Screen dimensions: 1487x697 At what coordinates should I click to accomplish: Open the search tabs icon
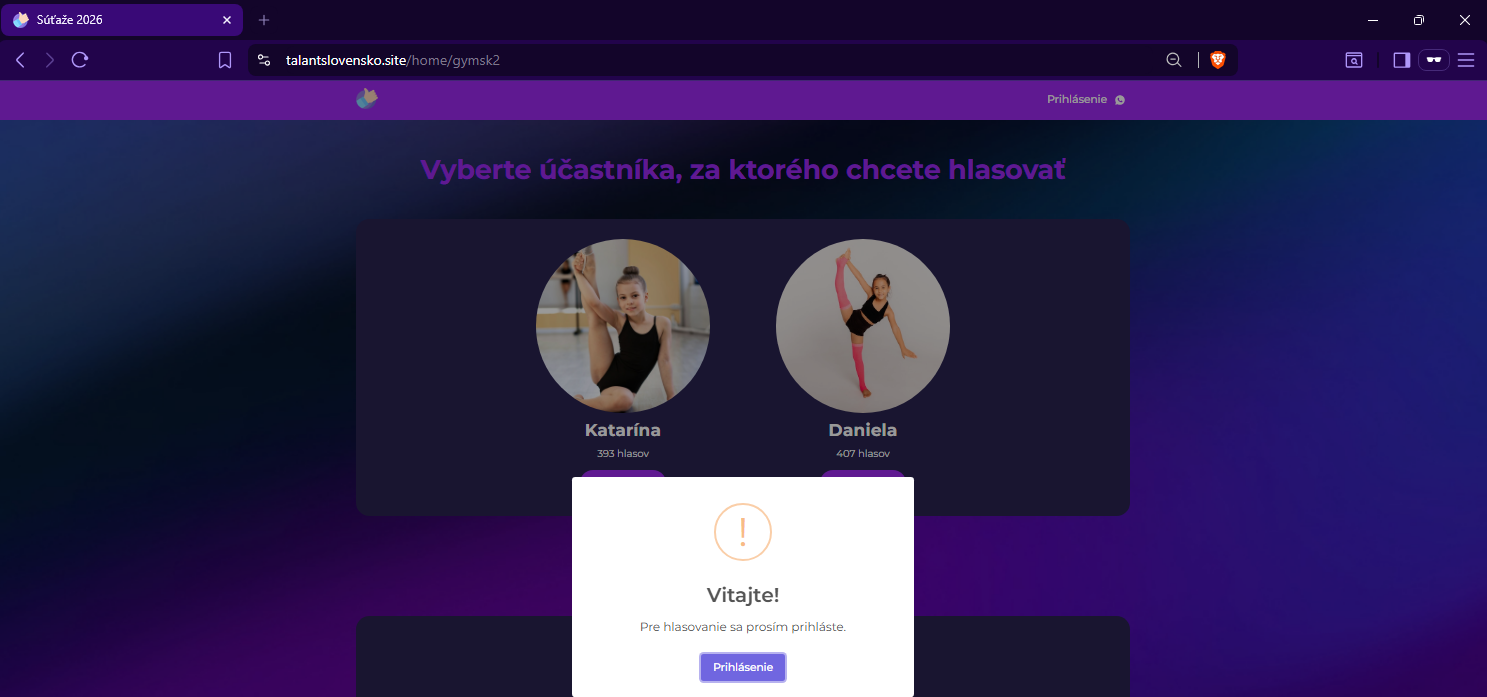coord(1353,60)
